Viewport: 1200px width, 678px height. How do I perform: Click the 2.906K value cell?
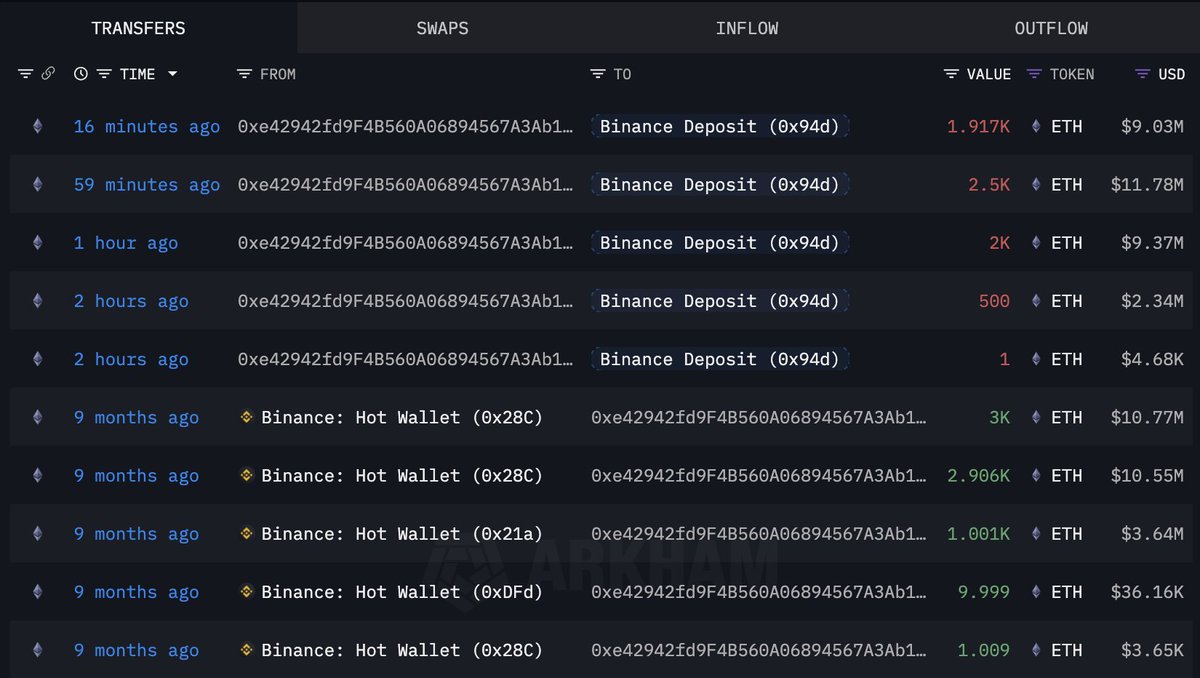(x=978, y=475)
